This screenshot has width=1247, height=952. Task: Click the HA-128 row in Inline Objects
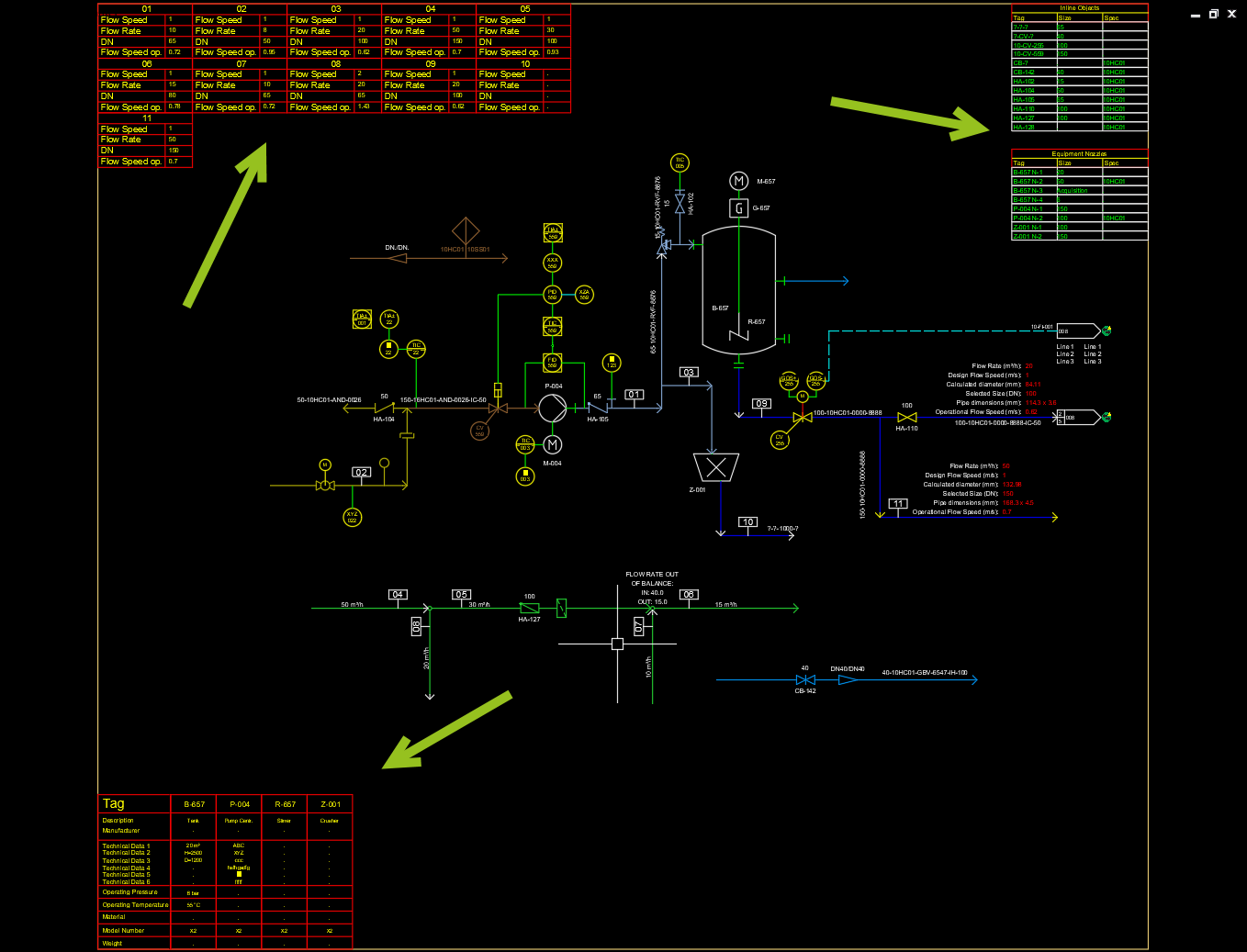coord(1080,128)
